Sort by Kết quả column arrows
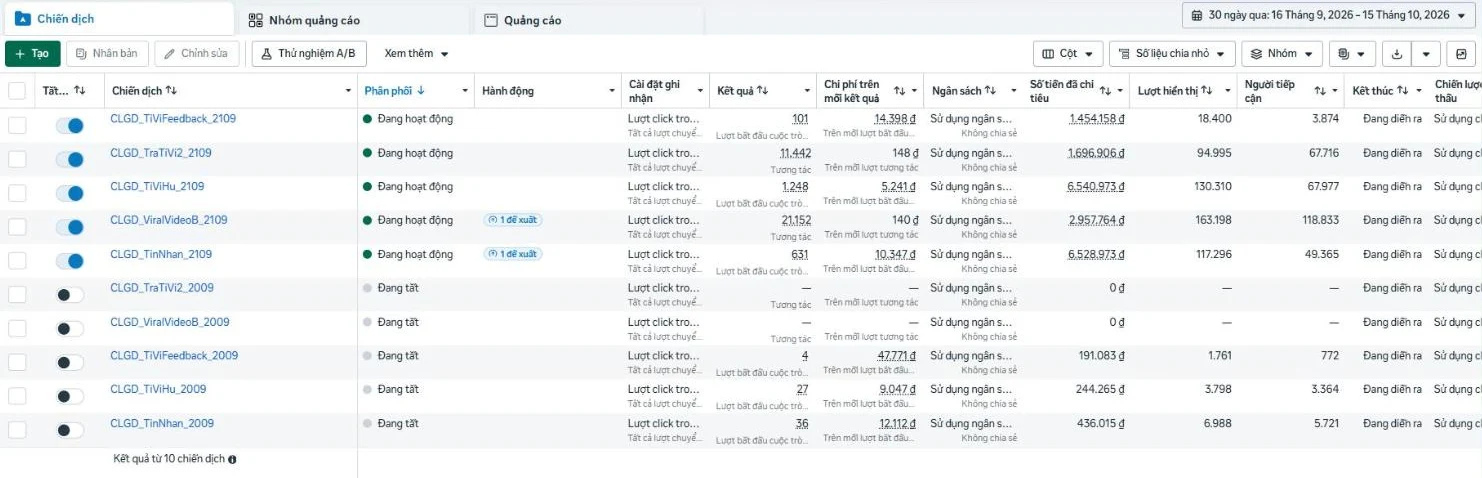The height and width of the screenshot is (478, 1482). (762, 91)
